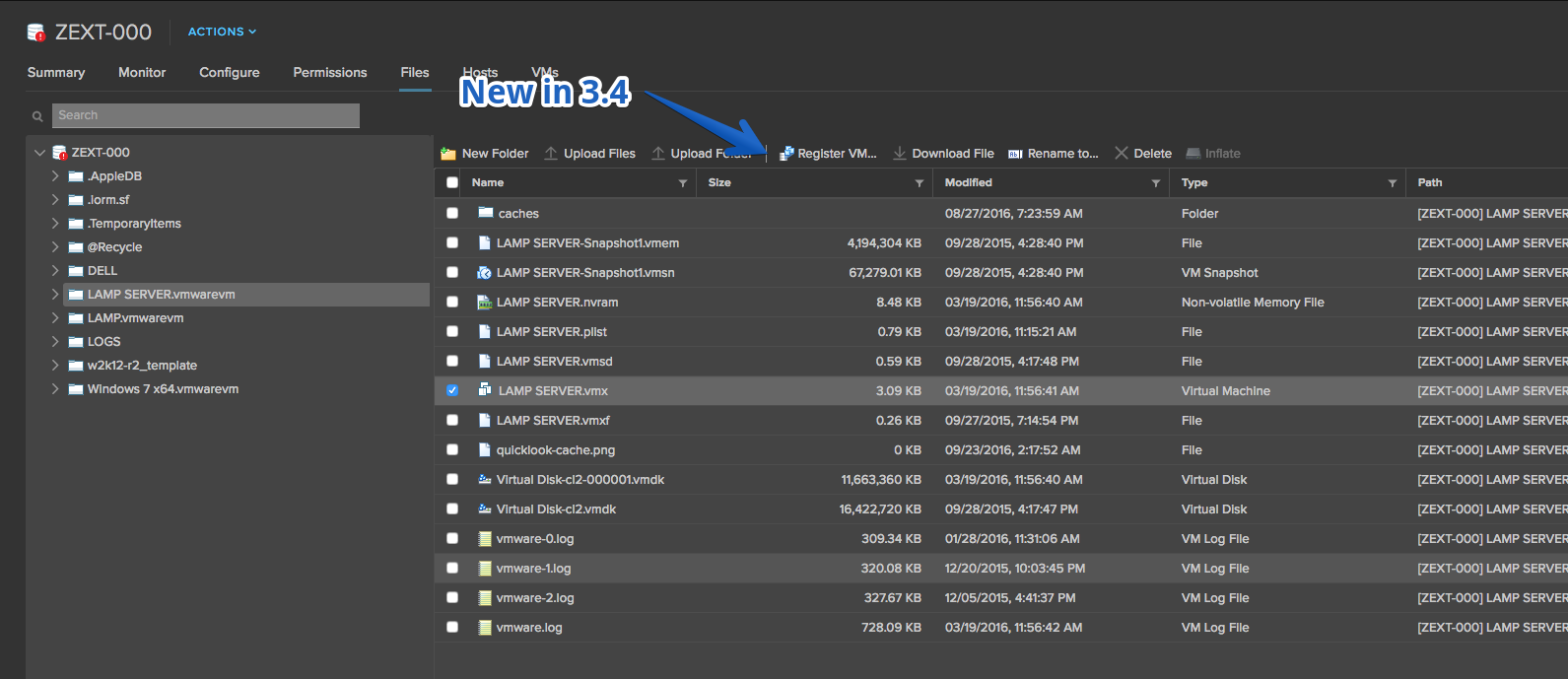Click the New Folder button label

(x=496, y=154)
